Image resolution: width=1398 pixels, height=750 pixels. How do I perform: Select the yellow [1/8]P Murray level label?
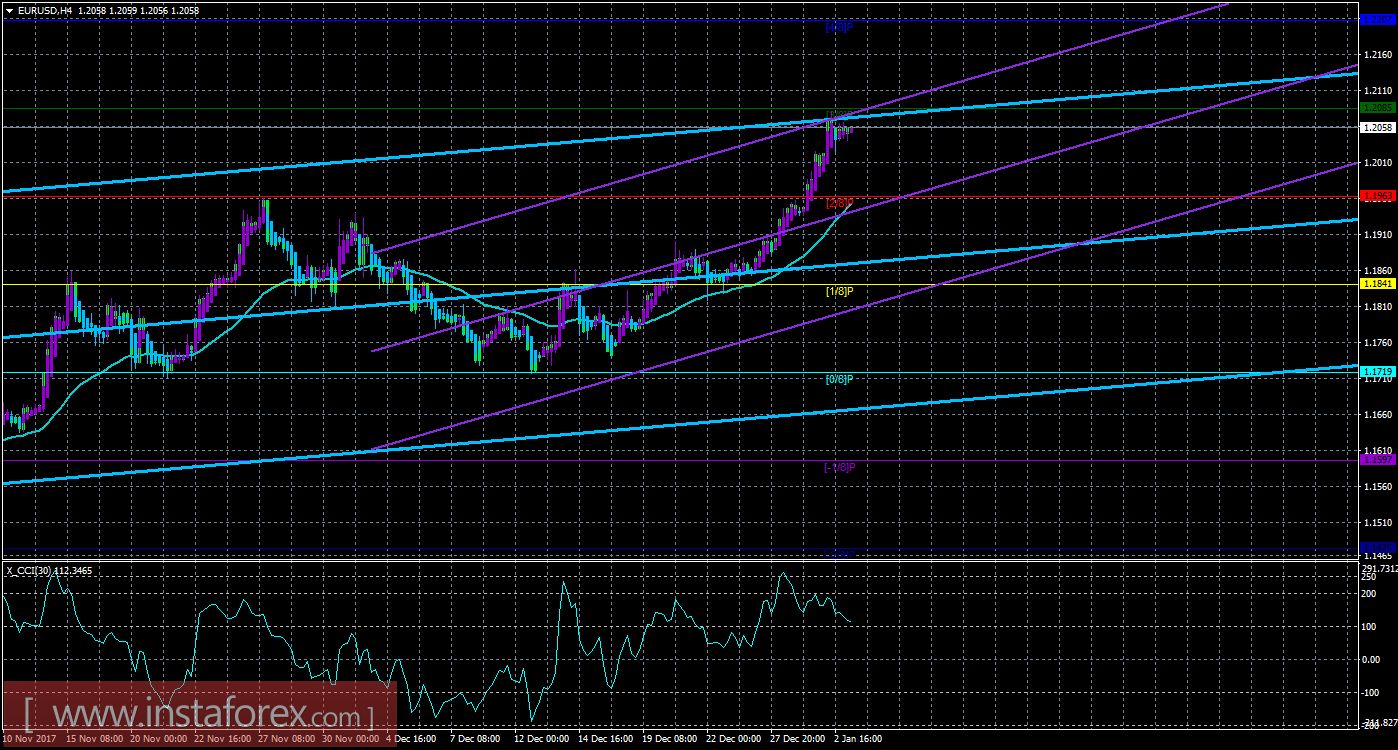click(838, 292)
